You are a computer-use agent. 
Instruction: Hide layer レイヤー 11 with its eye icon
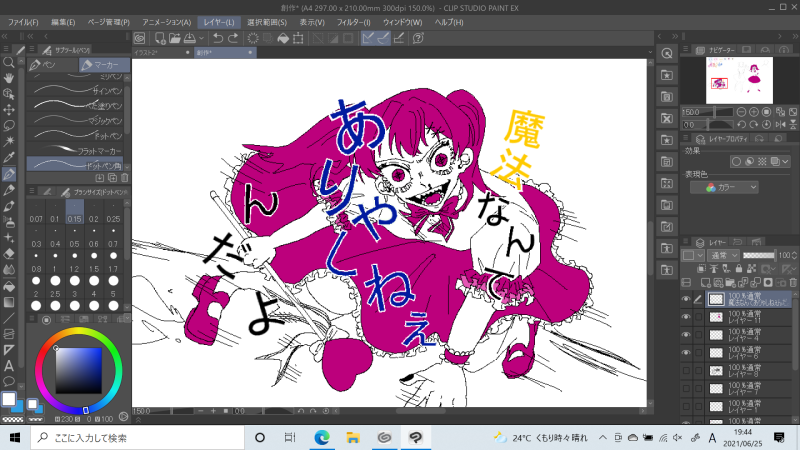(686, 317)
